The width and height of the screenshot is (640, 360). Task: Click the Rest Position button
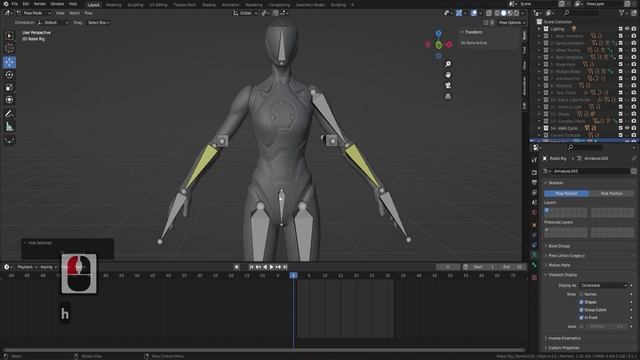click(x=612, y=193)
